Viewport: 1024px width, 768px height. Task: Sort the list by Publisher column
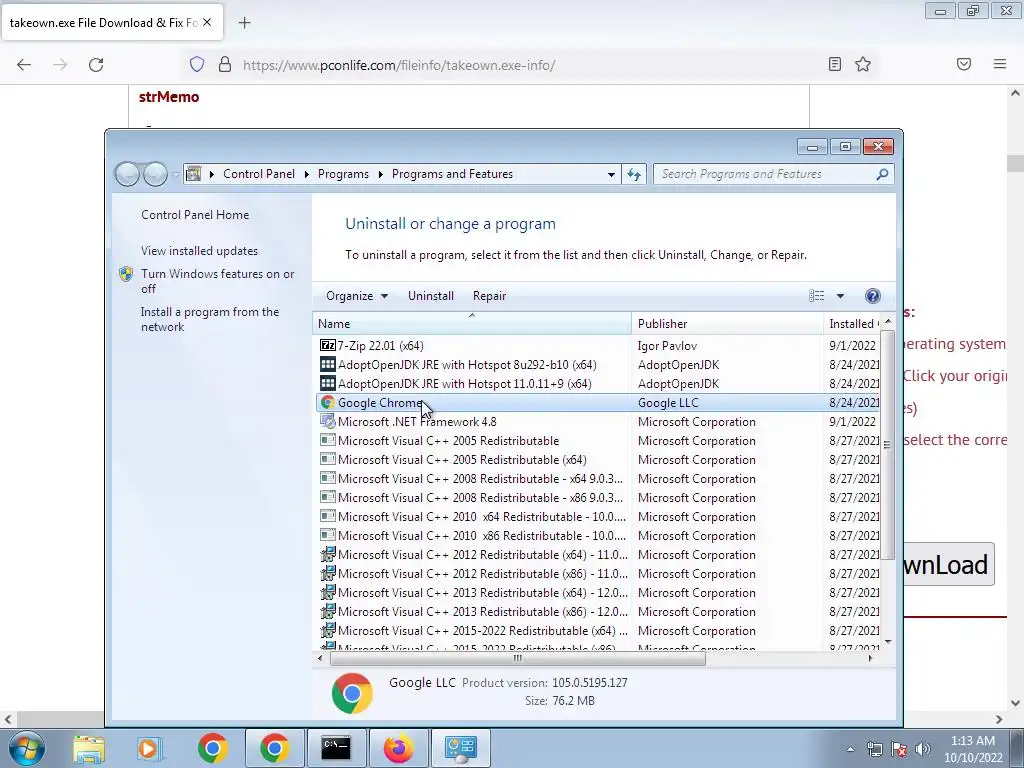(727, 323)
